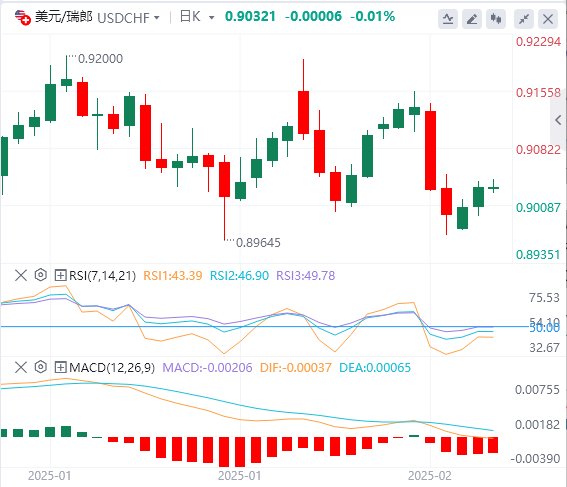Screen dimensions: 567x487
Task: Open the indicators chart-line icon
Action: pos(448,19)
